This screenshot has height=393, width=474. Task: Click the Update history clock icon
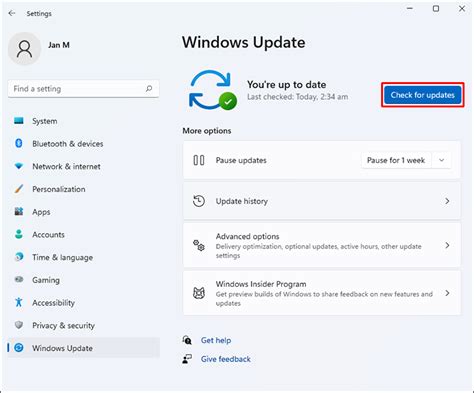199,201
